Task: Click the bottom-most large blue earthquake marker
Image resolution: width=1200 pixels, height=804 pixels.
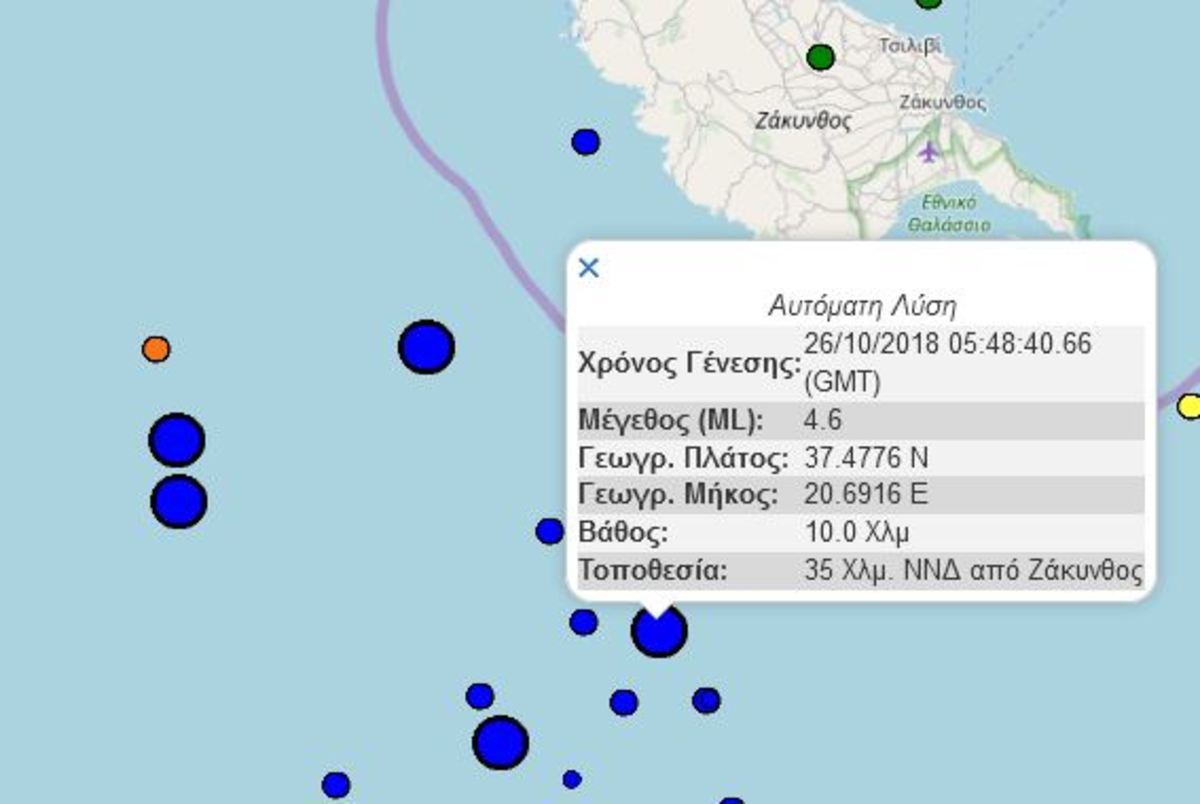Action: [500, 742]
